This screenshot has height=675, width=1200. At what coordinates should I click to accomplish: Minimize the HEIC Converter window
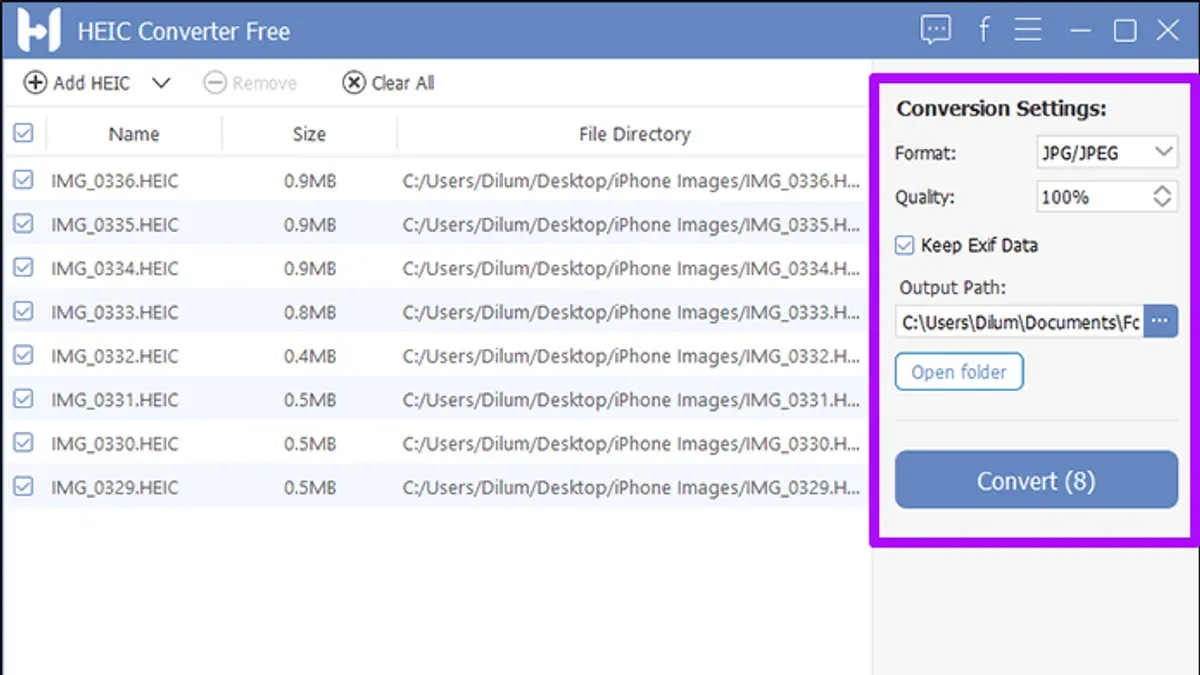point(1080,31)
